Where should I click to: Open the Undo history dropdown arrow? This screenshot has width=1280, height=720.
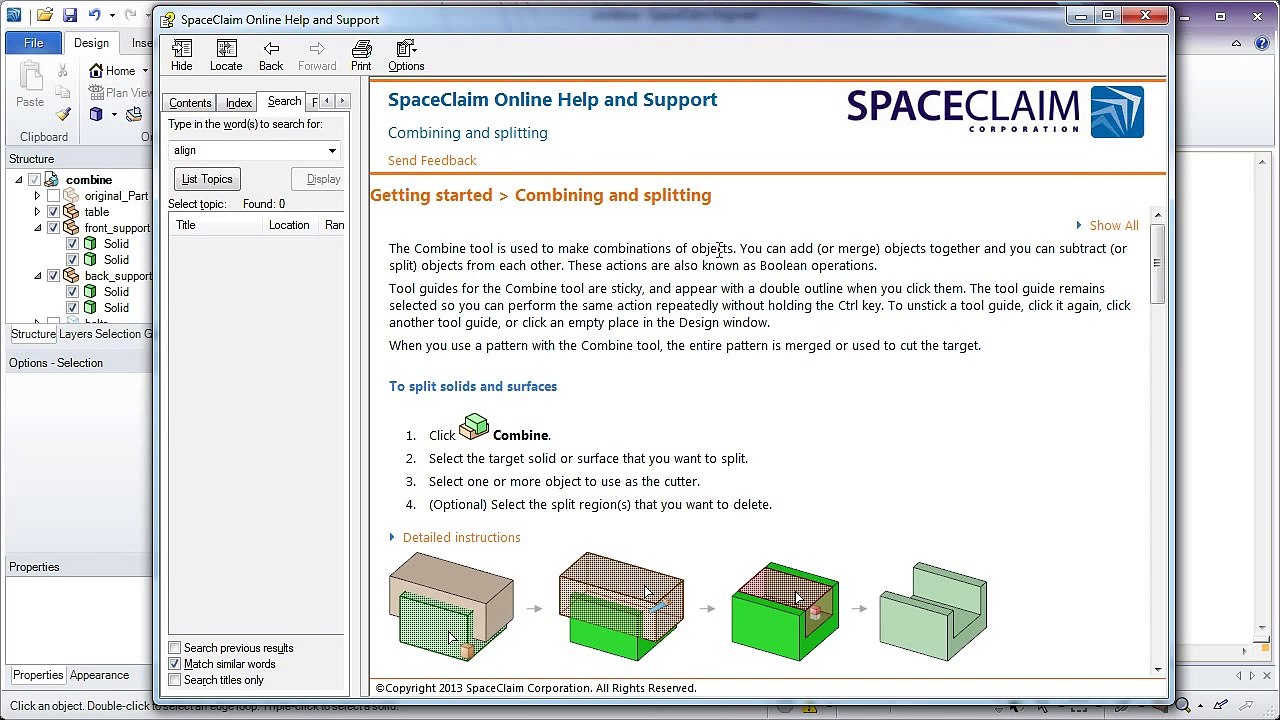click(110, 15)
